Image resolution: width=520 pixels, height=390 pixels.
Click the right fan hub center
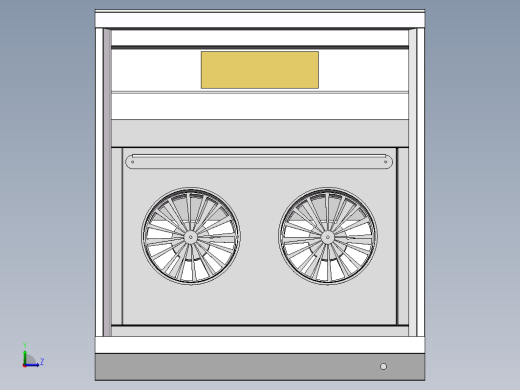point(328,237)
